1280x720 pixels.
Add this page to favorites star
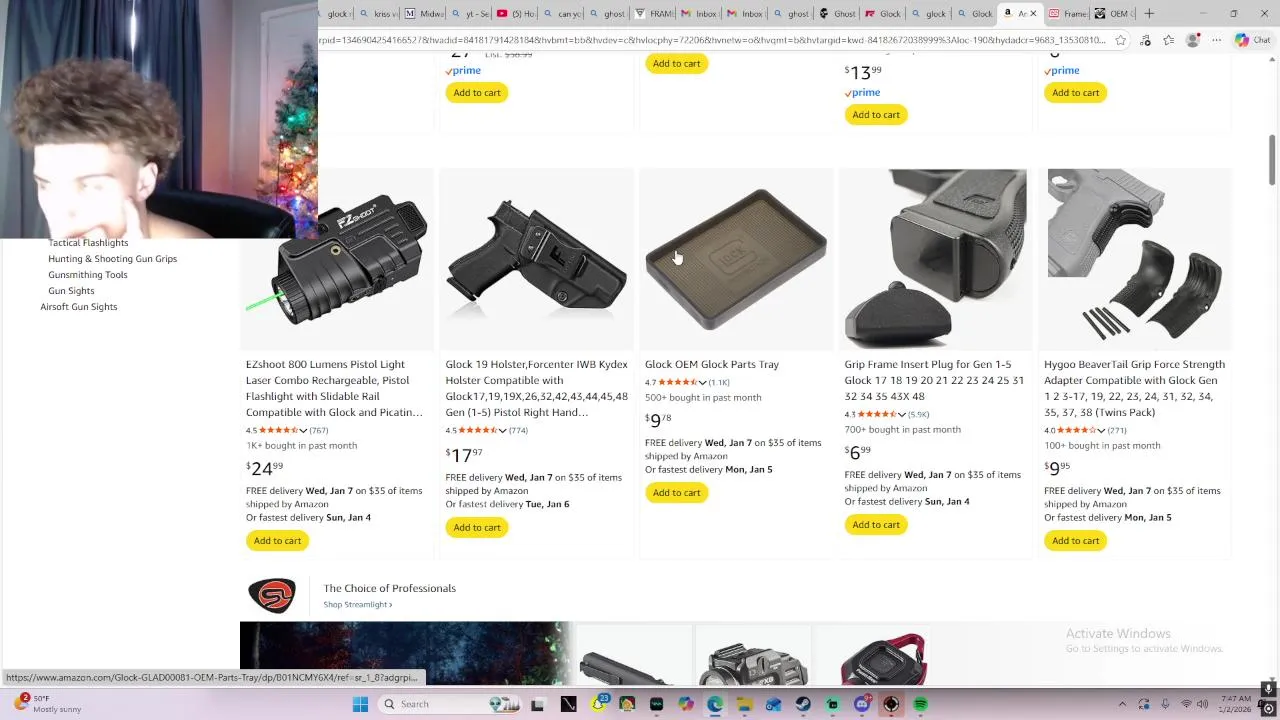1120,40
